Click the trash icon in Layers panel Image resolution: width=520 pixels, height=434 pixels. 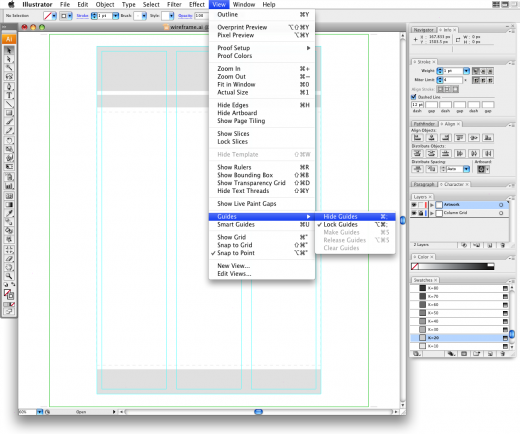(503, 245)
